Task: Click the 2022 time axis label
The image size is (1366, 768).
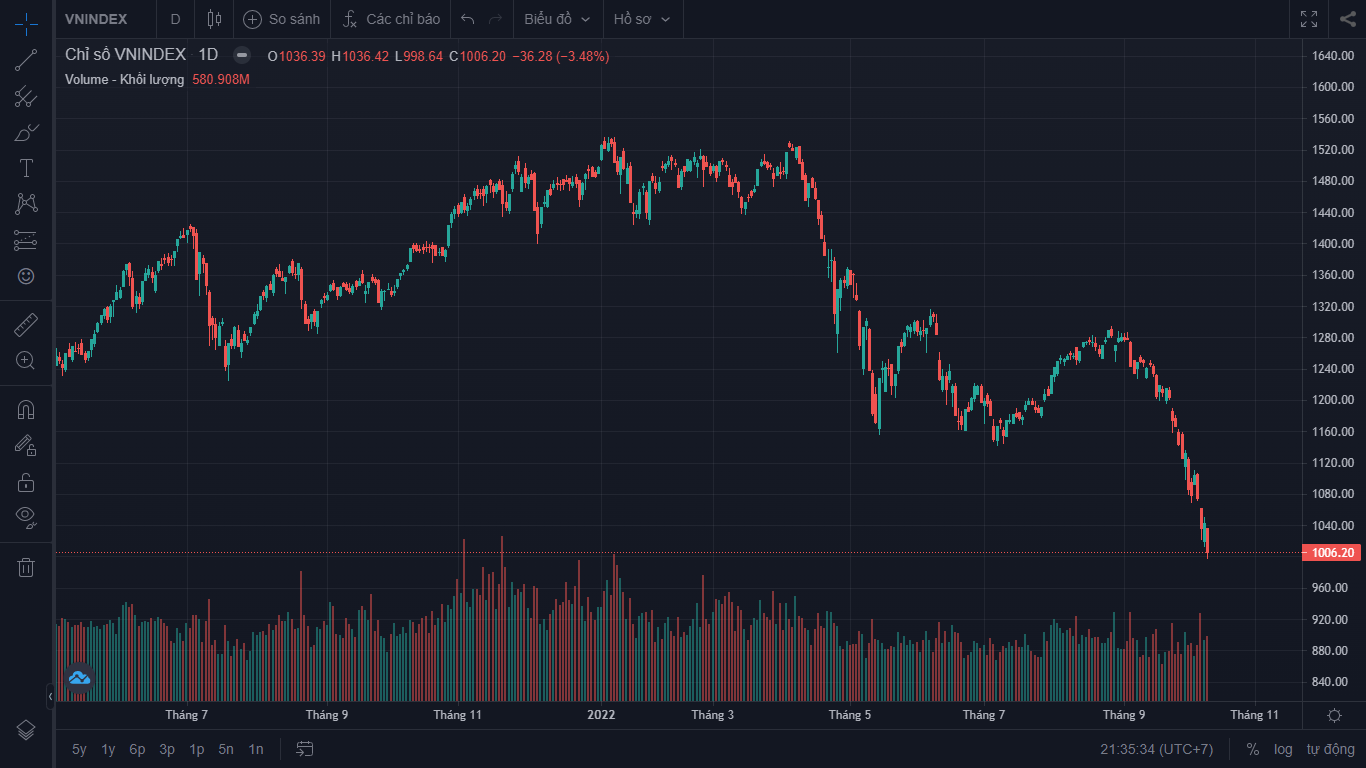Action: (x=601, y=715)
